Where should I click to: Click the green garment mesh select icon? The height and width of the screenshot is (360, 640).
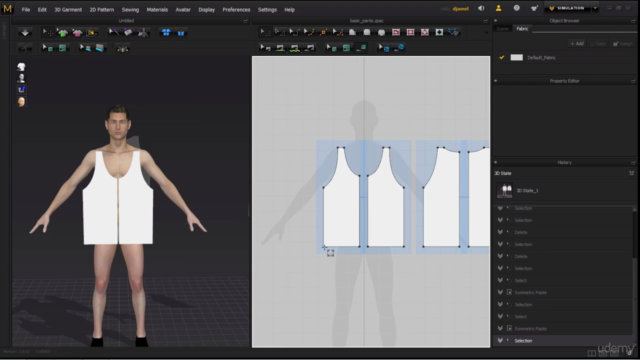[x=62, y=33]
